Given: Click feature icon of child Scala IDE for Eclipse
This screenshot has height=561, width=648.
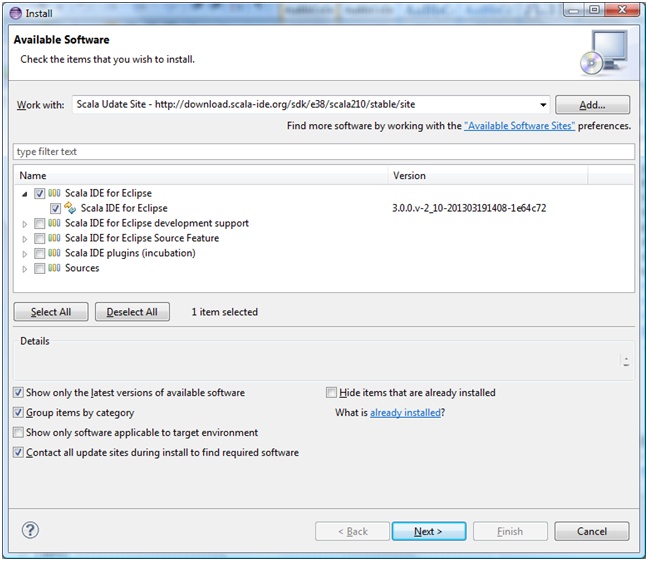Looking at the screenshot, I should (70, 208).
